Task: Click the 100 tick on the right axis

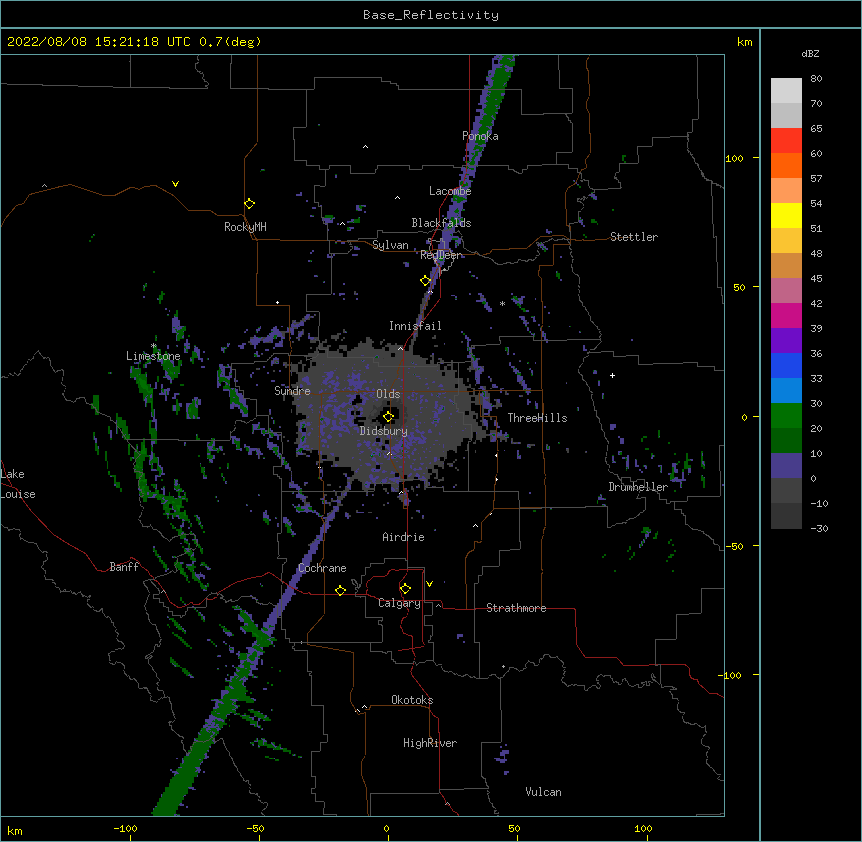Action: [x=734, y=158]
